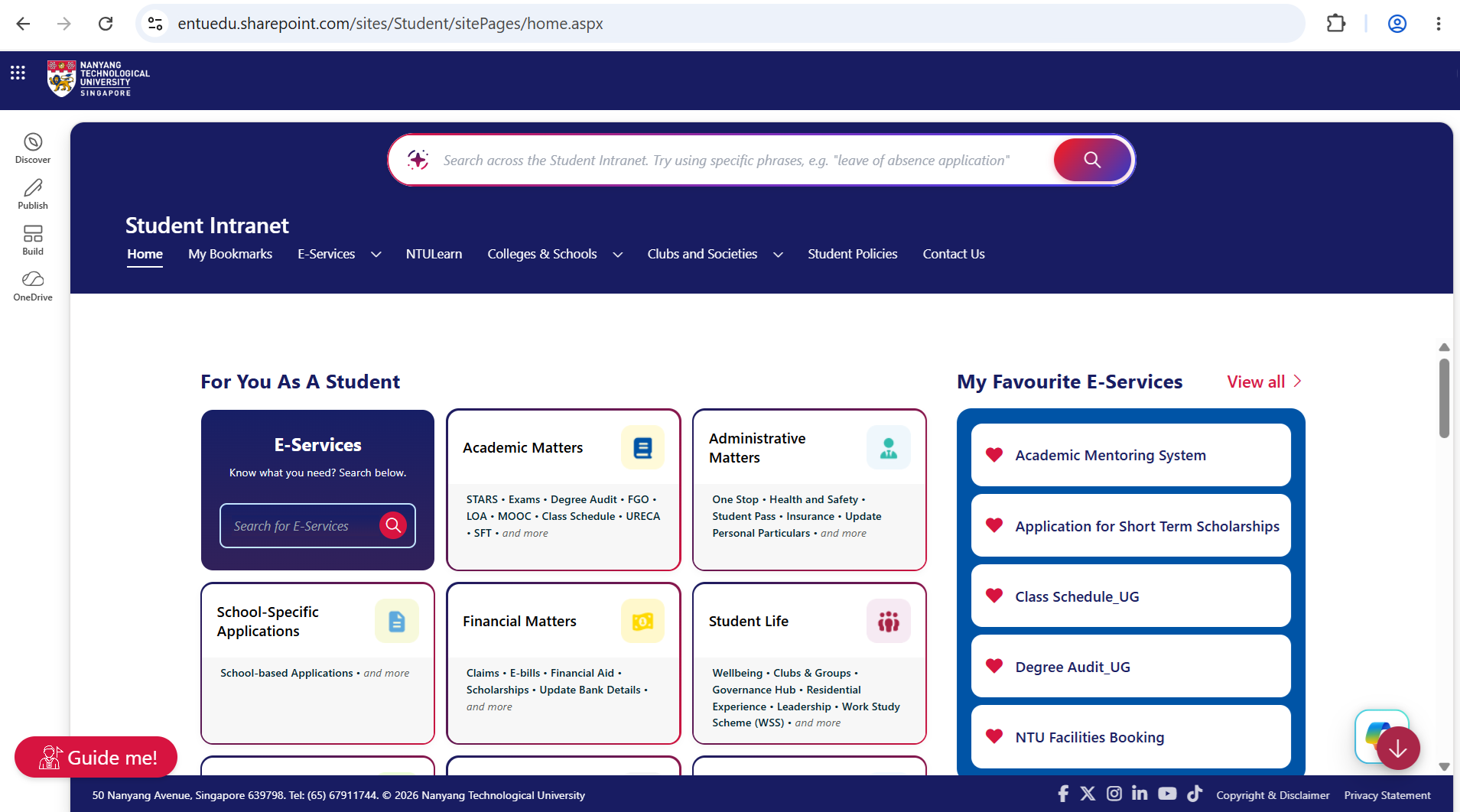Open the Publish sidebar icon
The width and height of the screenshot is (1460, 812).
coord(33,194)
